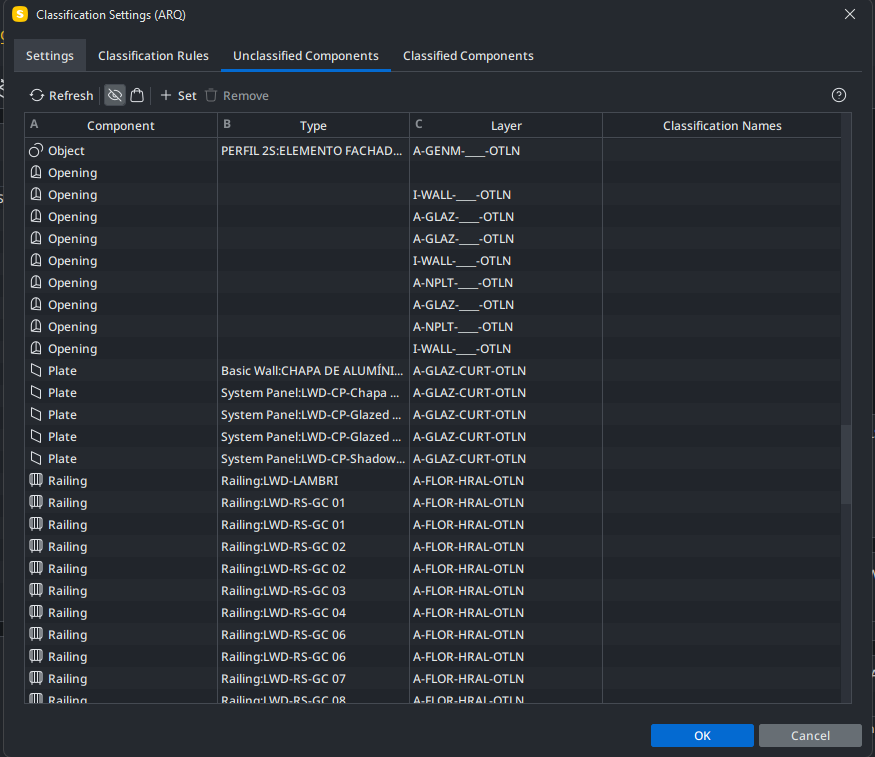Sort by the Layer column header
This screenshot has width=875, height=757.
(506, 126)
